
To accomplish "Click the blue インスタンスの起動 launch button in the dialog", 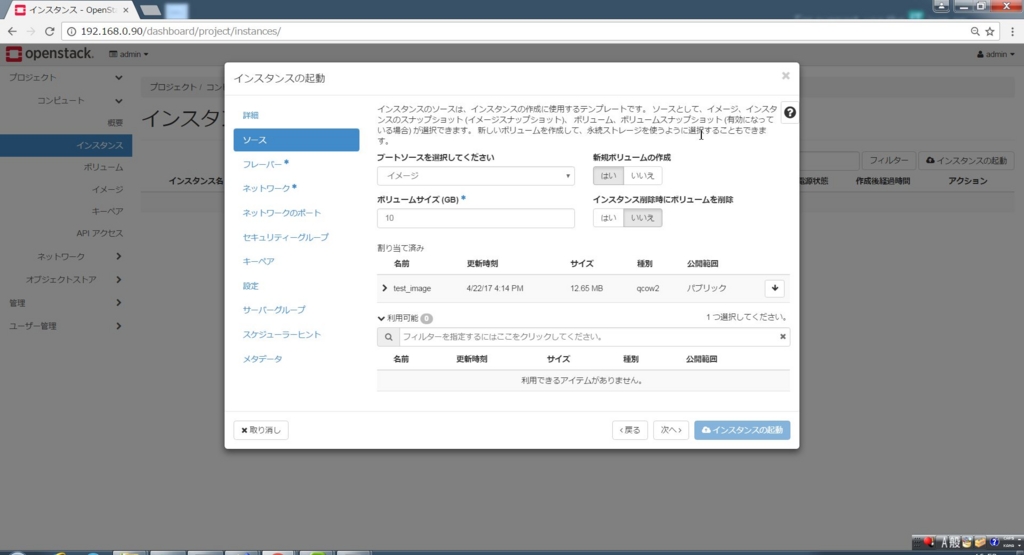I will pos(742,430).
